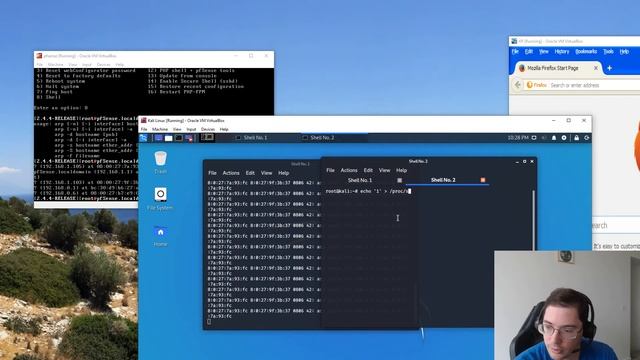The image size is (640, 360).
Task: Open Machine menu of Kali Linux VirtualBox window
Action: (160, 129)
